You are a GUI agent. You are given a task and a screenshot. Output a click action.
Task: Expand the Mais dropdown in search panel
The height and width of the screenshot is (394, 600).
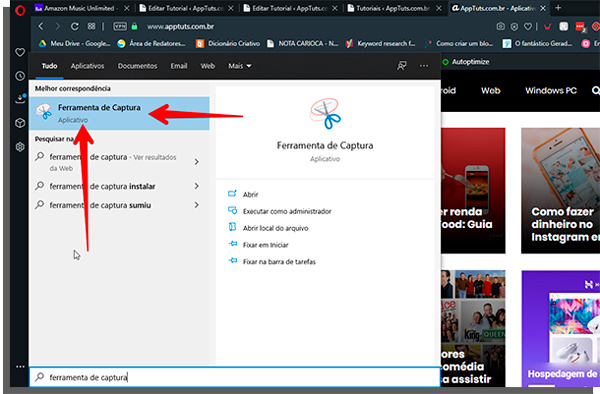point(240,66)
